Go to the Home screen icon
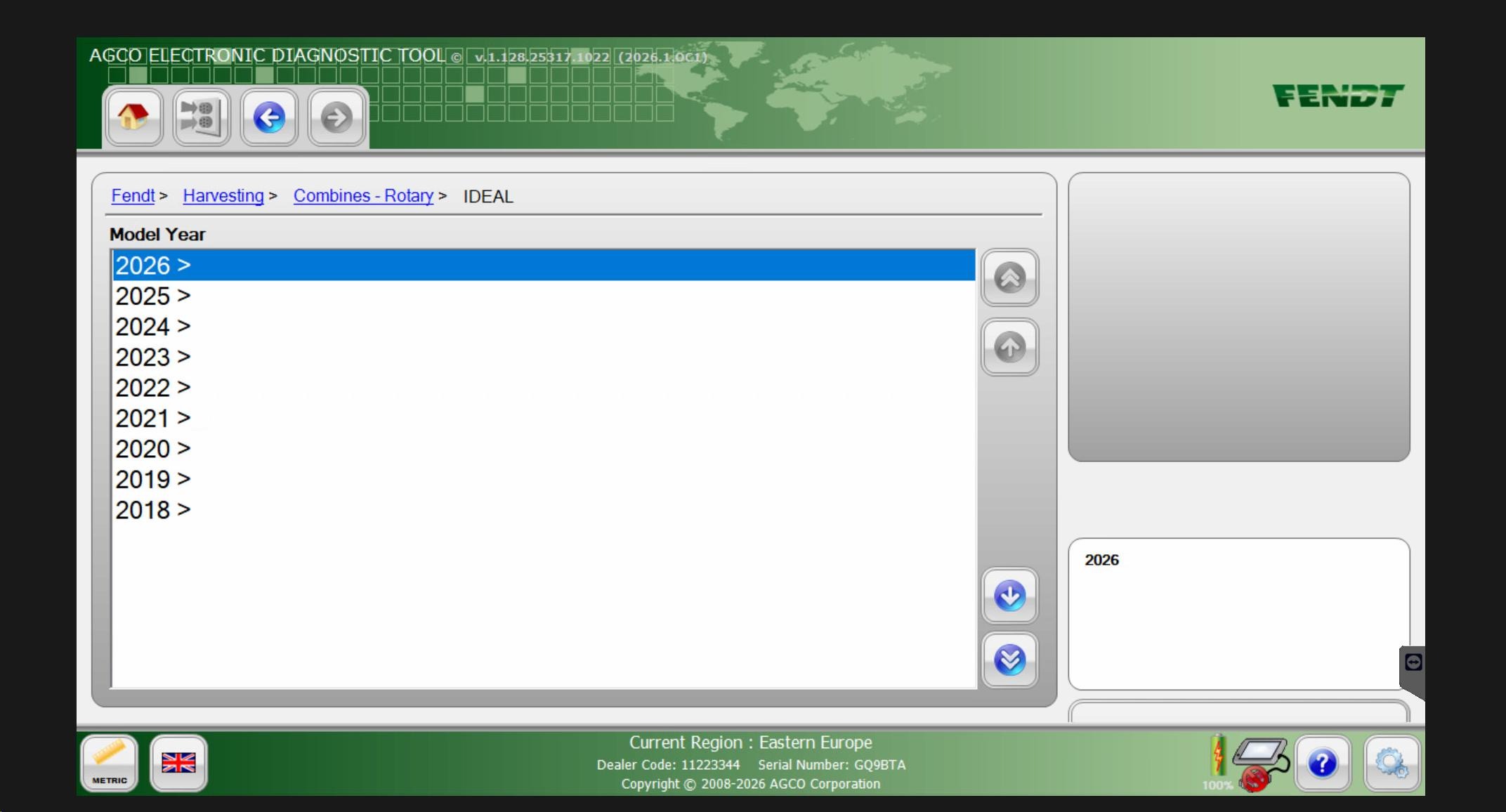The width and height of the screenshot is (1506, 812). tap(133, 117)
